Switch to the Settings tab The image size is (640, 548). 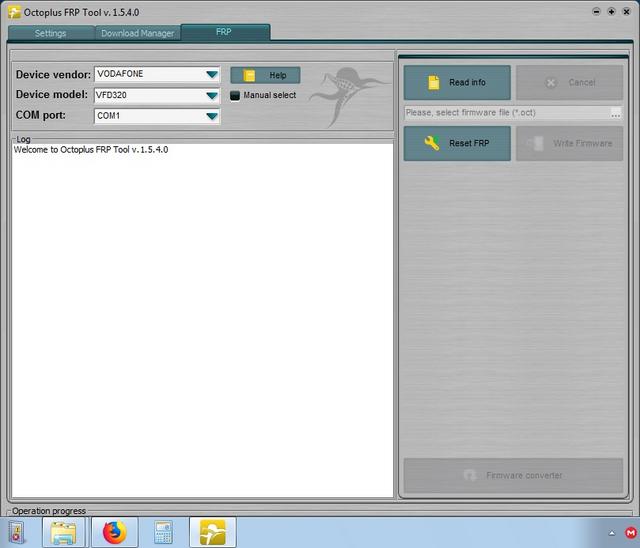point(51,33)
